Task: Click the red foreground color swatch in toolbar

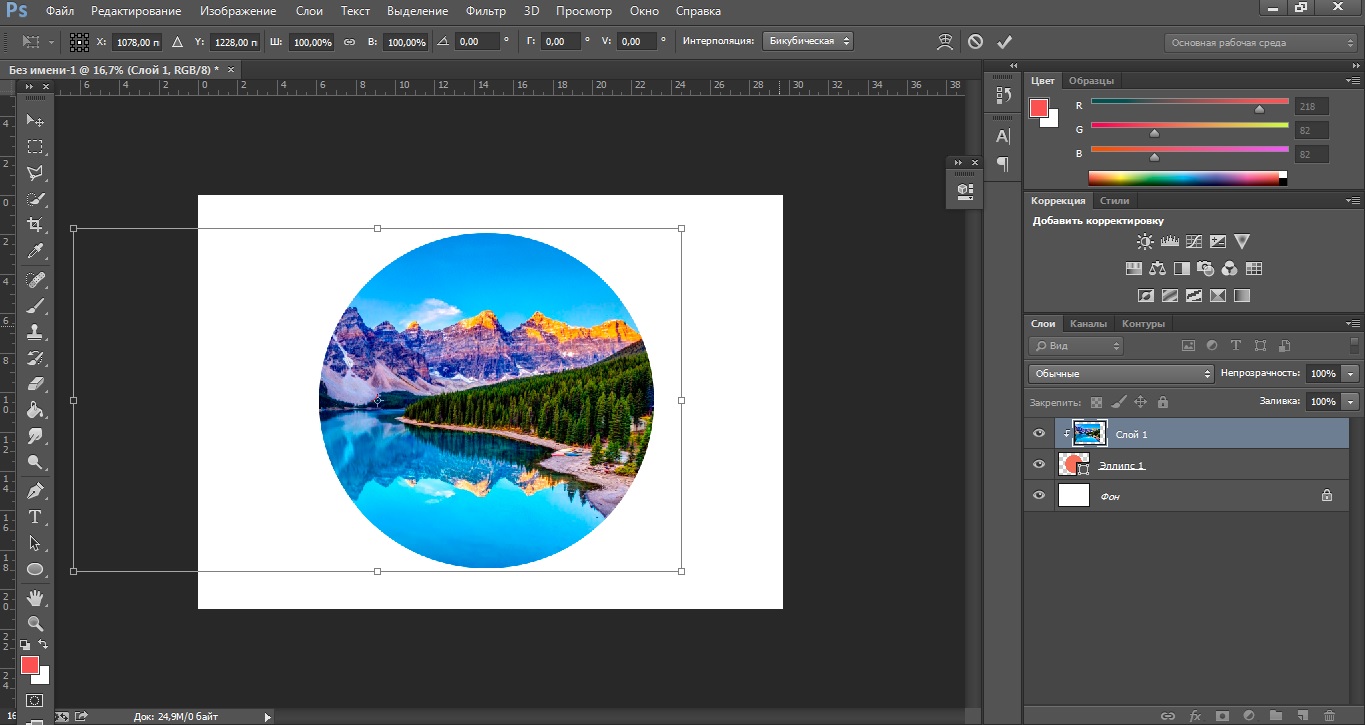Action: (29, 665)
